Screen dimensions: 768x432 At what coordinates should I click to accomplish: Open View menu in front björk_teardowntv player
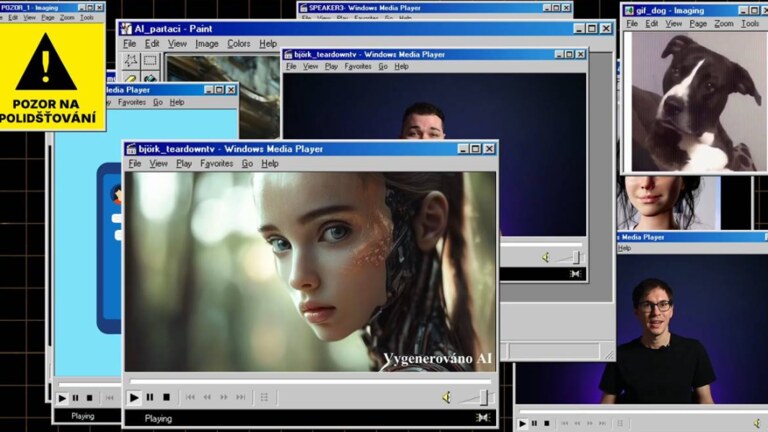(x=158, y=164)
